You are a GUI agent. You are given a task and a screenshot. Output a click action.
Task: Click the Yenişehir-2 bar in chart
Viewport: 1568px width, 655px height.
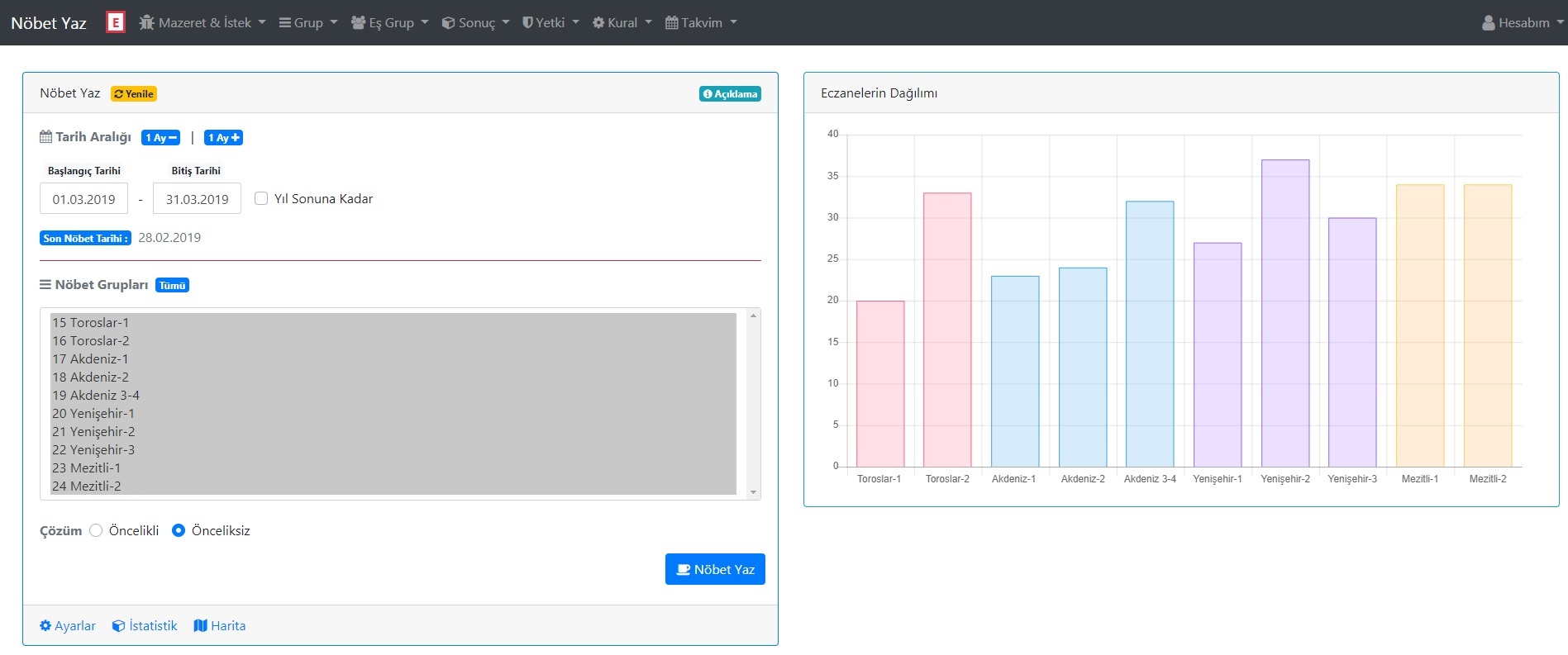tap(1284, 314)
